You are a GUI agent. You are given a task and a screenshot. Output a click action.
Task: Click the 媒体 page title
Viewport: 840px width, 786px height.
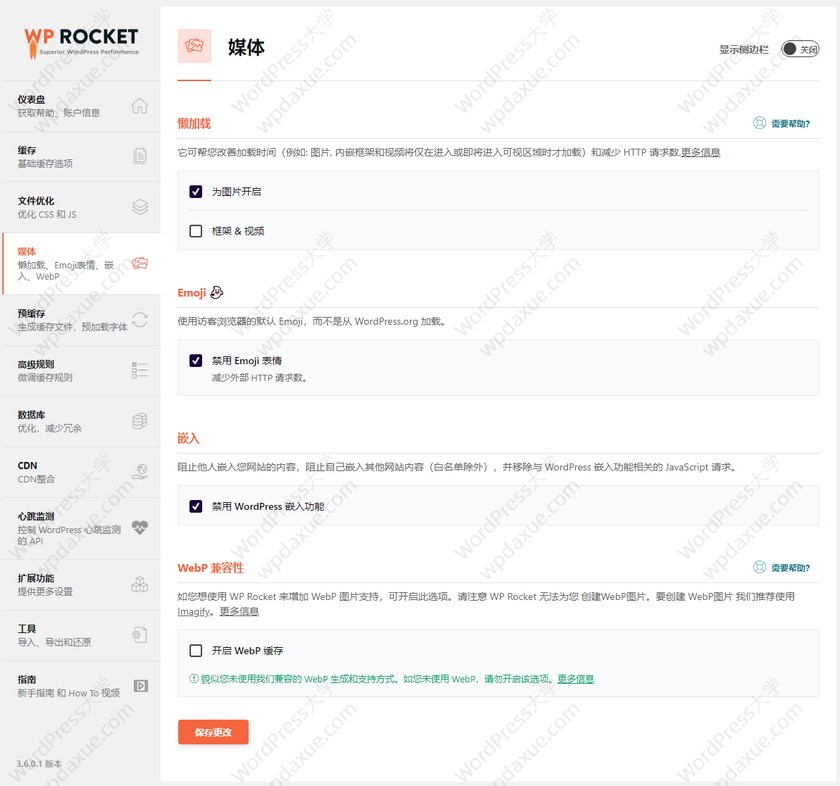(246, 47)
